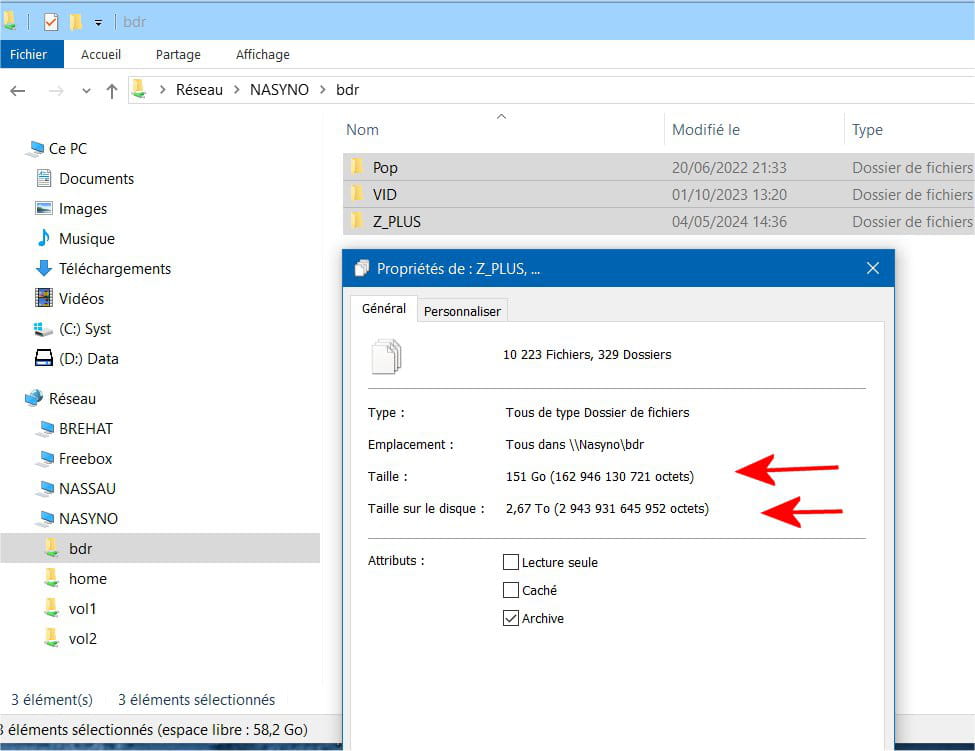The image size is (975, 751).
Task: Switch to the Partage ribbon tab
Action: coord(178,55)
